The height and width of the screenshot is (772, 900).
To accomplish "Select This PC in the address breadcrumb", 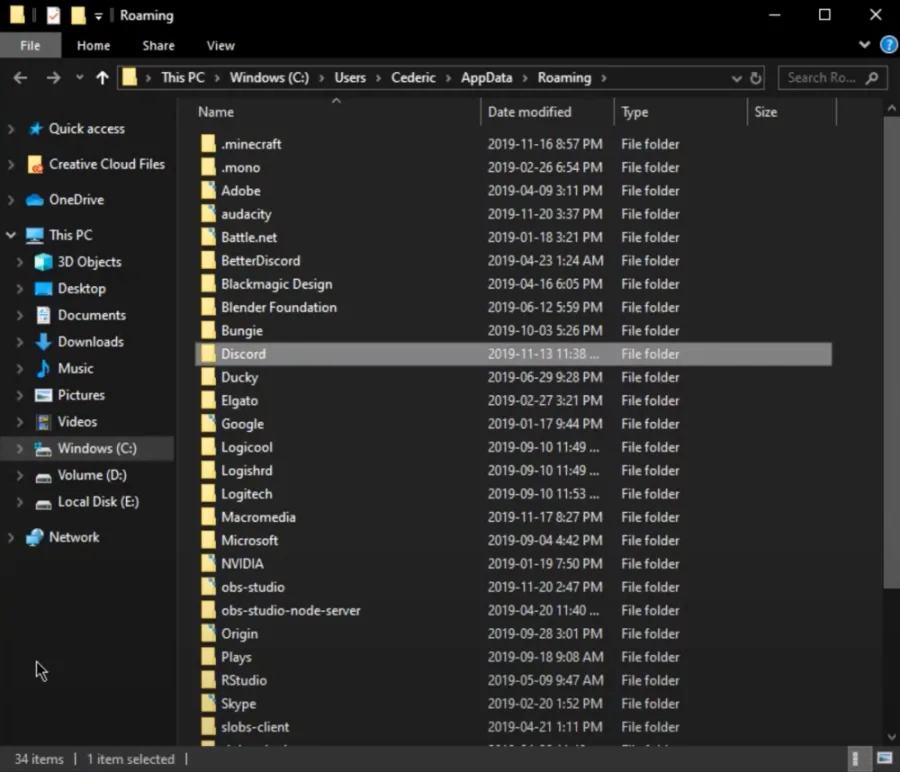I will click(x=183, y=77).
